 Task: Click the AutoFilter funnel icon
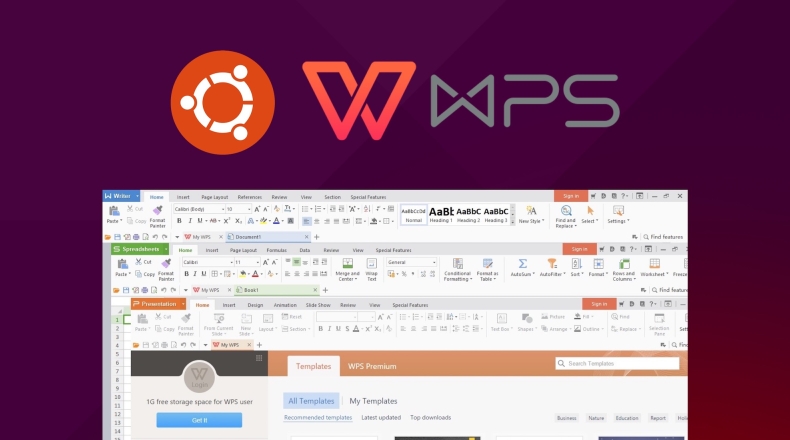(551, 265)
